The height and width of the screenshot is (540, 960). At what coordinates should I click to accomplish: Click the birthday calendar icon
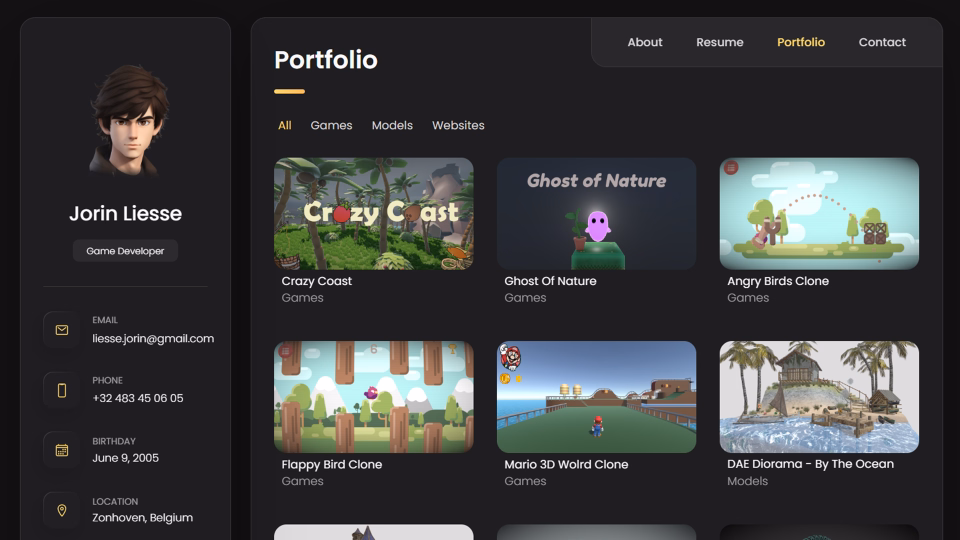62,450
